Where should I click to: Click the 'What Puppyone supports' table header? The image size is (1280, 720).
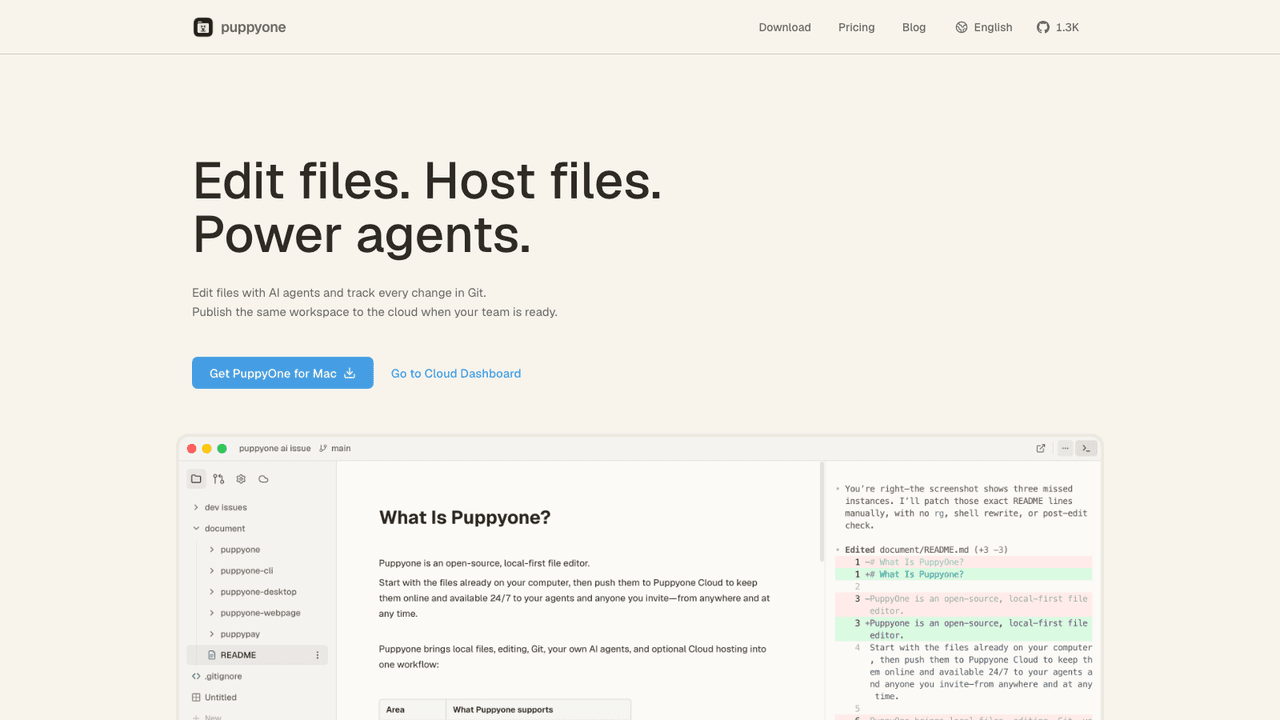pos(538,709)
